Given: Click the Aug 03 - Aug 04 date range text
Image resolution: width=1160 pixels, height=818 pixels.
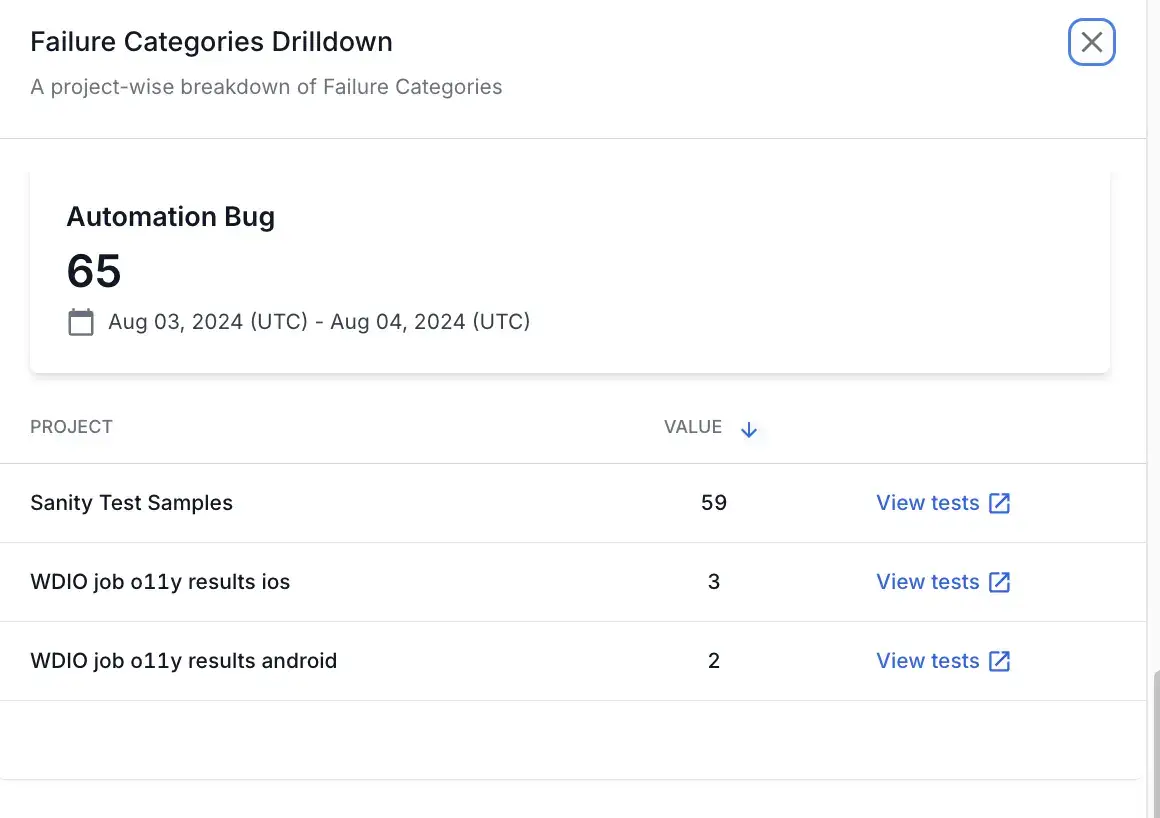Looking at the screenshot, I should click(319, 322).
